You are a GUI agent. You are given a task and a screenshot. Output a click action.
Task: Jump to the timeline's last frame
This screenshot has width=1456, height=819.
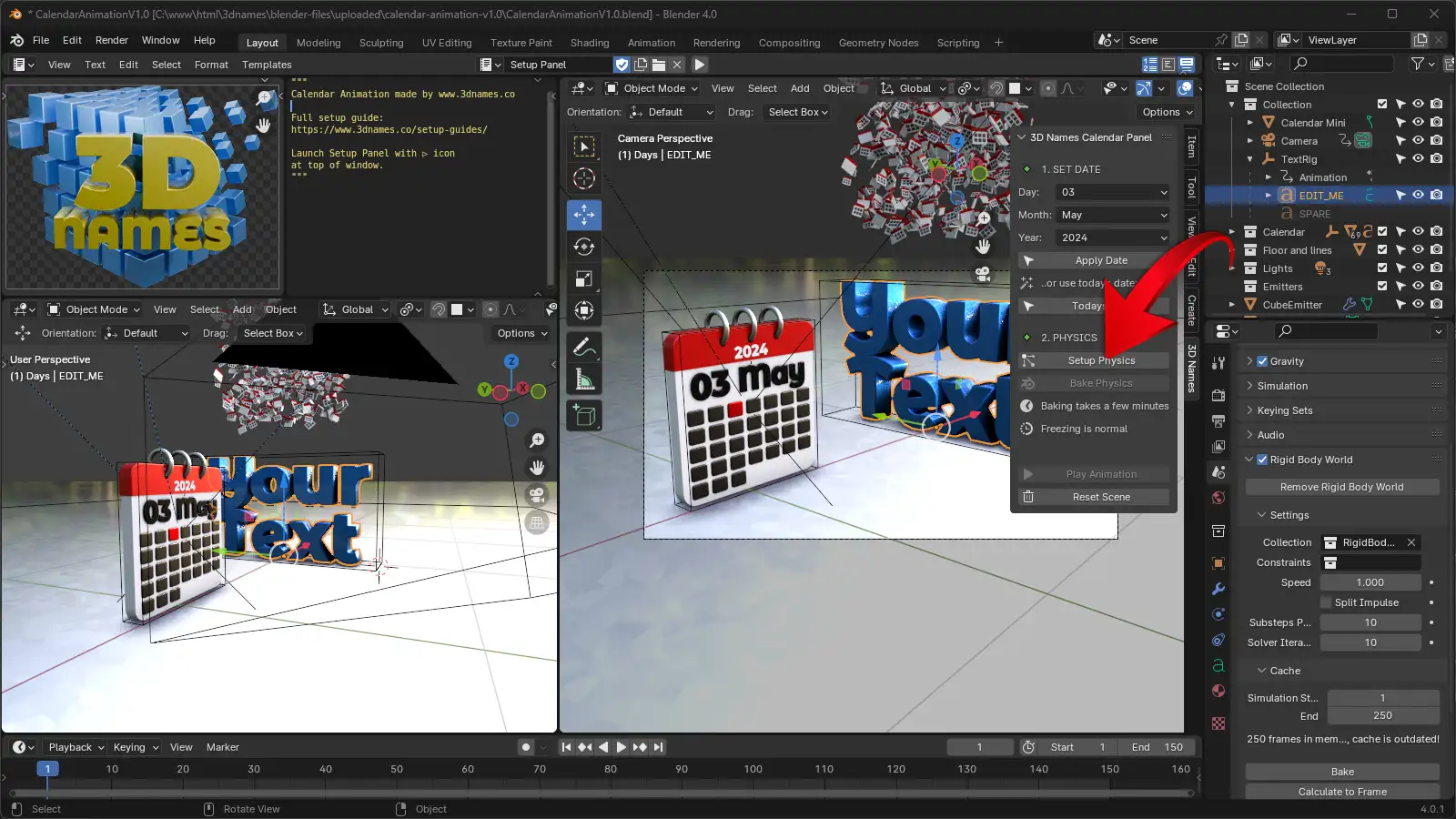(x=658, y=747)
